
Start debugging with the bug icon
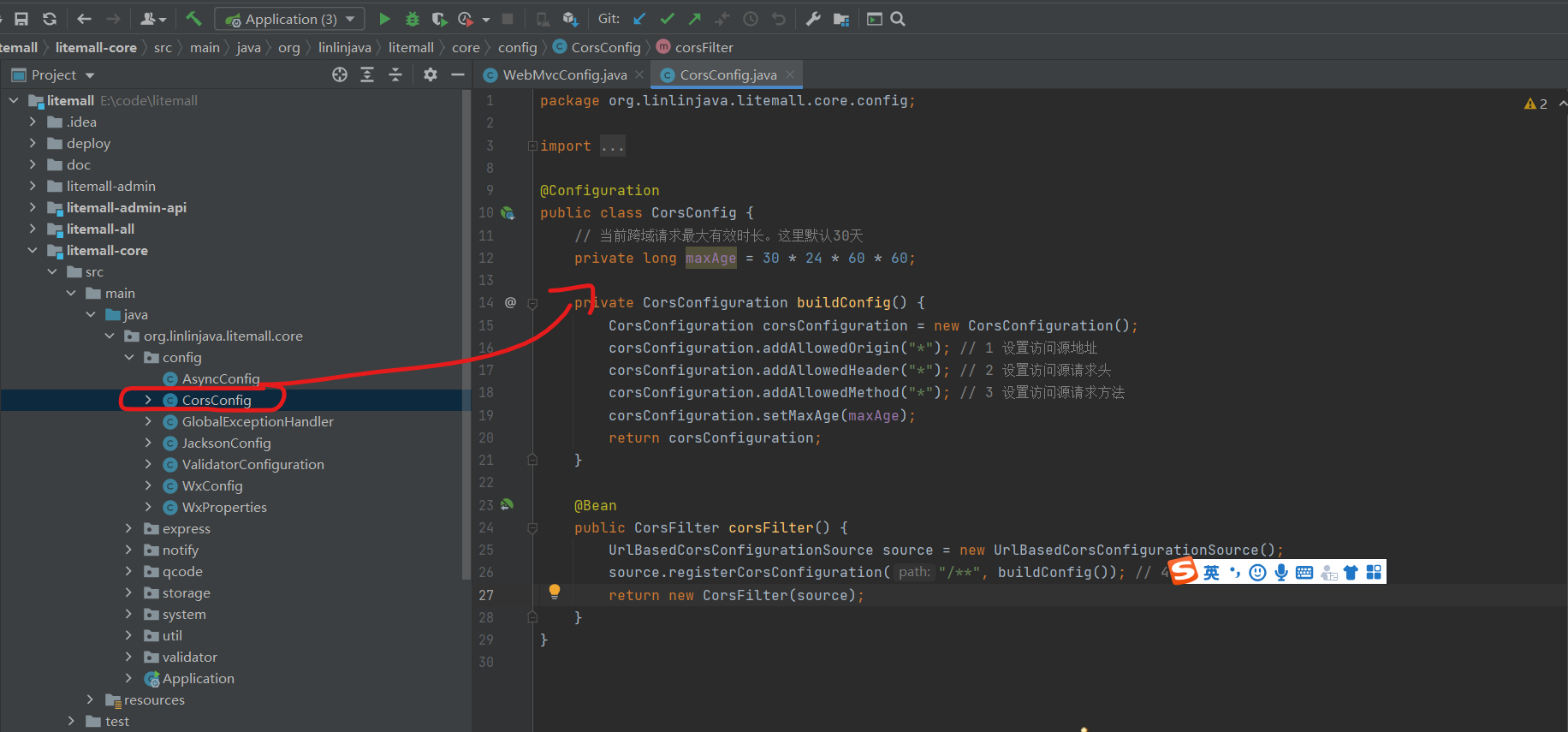coord(412,19)
